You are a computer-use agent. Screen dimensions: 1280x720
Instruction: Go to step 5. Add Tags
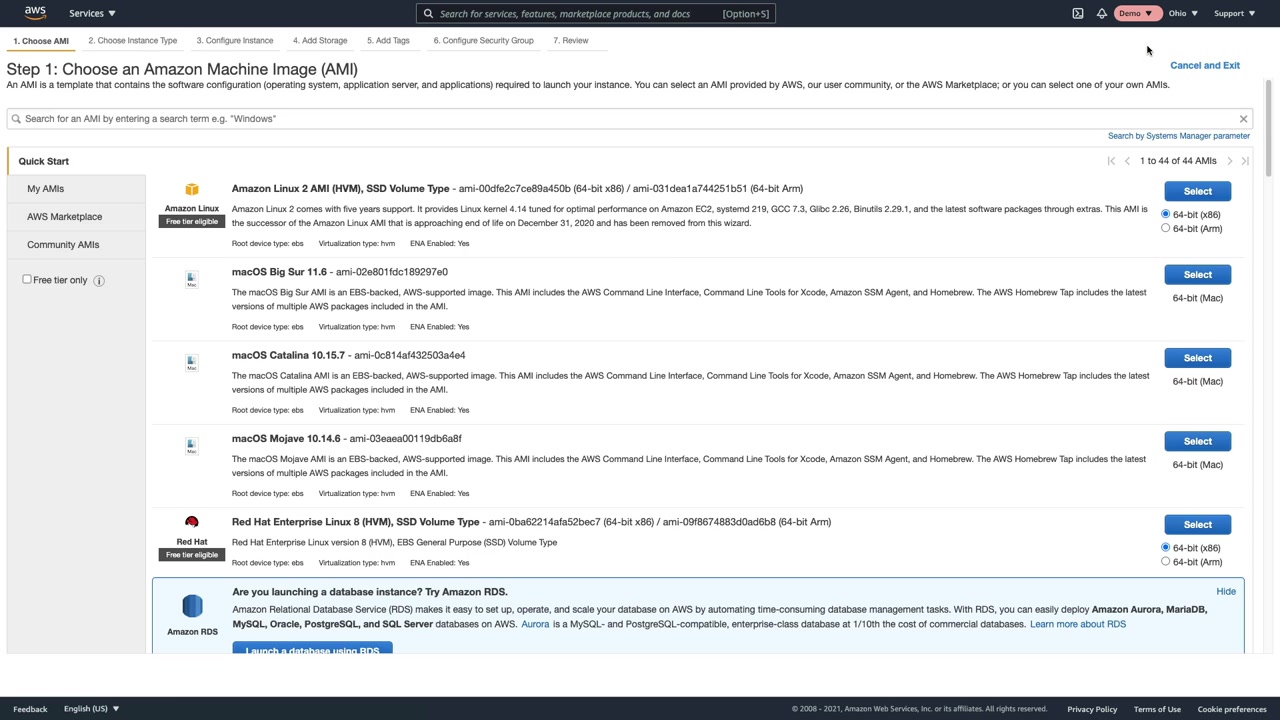point(388,41)
